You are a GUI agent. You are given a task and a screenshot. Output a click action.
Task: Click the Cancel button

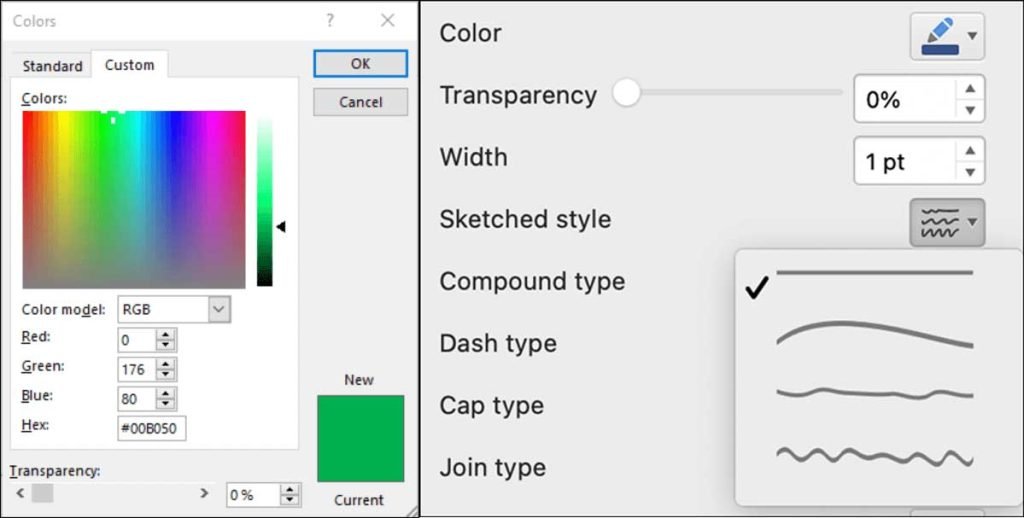coord(360,102)
